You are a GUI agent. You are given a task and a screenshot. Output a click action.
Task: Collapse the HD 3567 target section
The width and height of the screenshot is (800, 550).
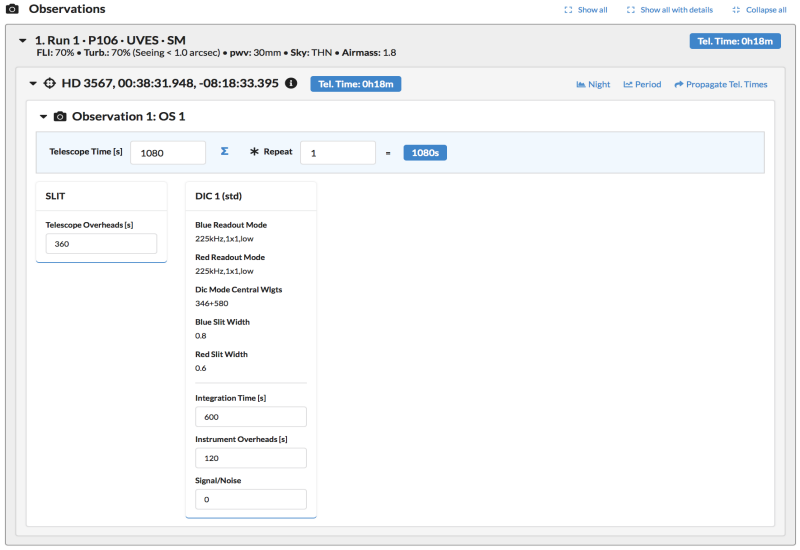[33, 84]
